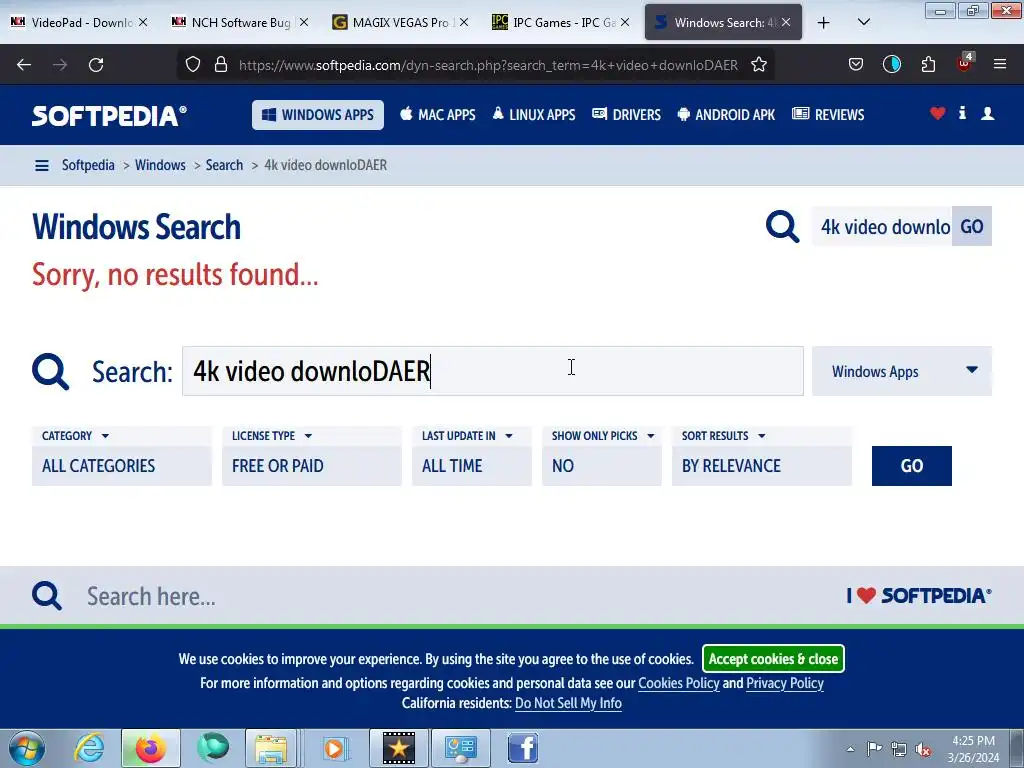Viewport: 1024px width, 768px height.
Task: Focus top-right '4k video downlo' search box
Action: 882,227
